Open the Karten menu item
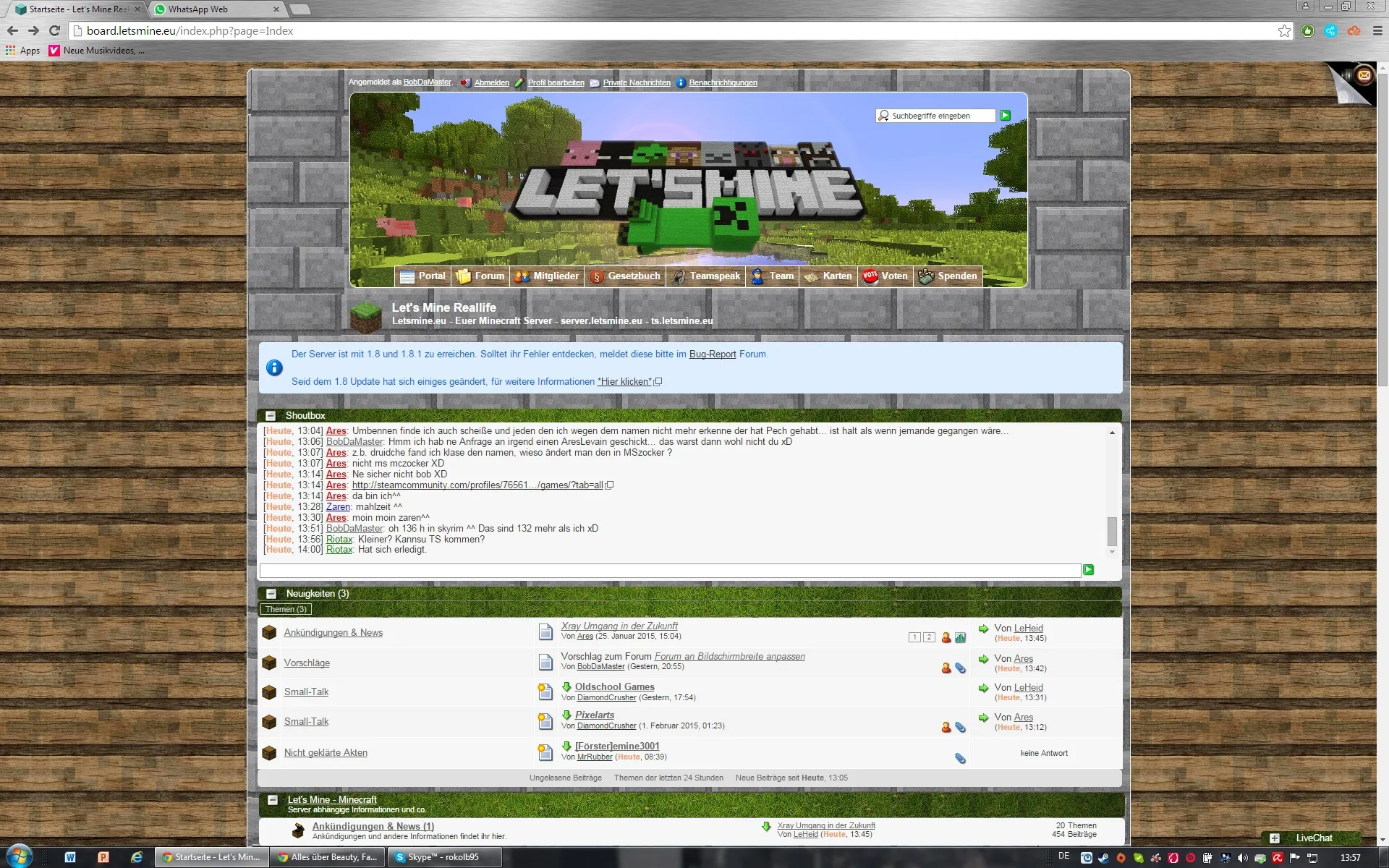 click(x=828, y=276)
